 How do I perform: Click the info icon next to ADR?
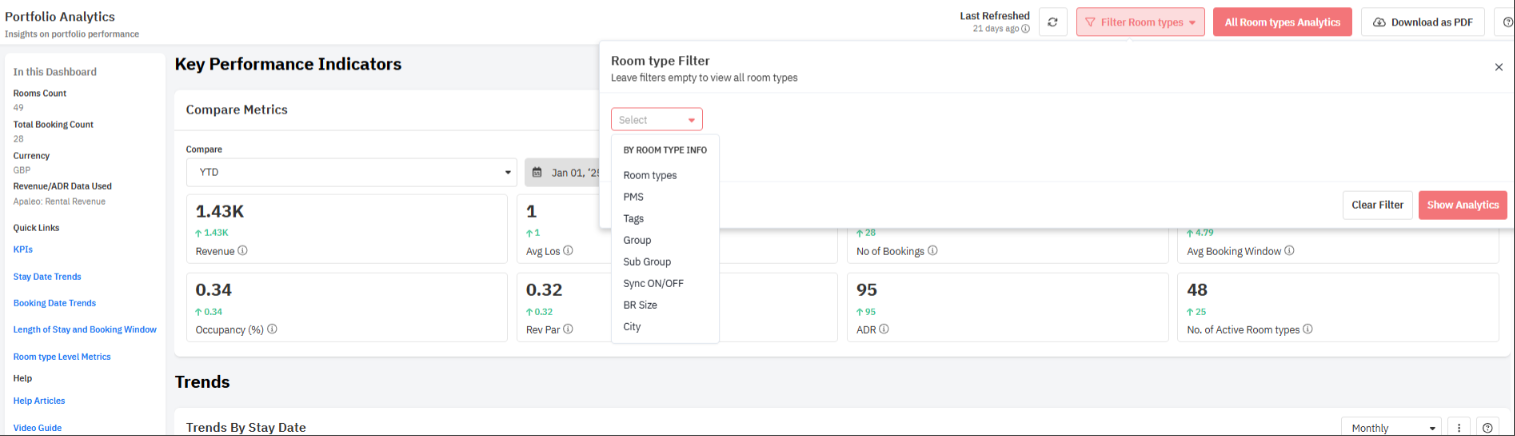click(x=885, y=329)
